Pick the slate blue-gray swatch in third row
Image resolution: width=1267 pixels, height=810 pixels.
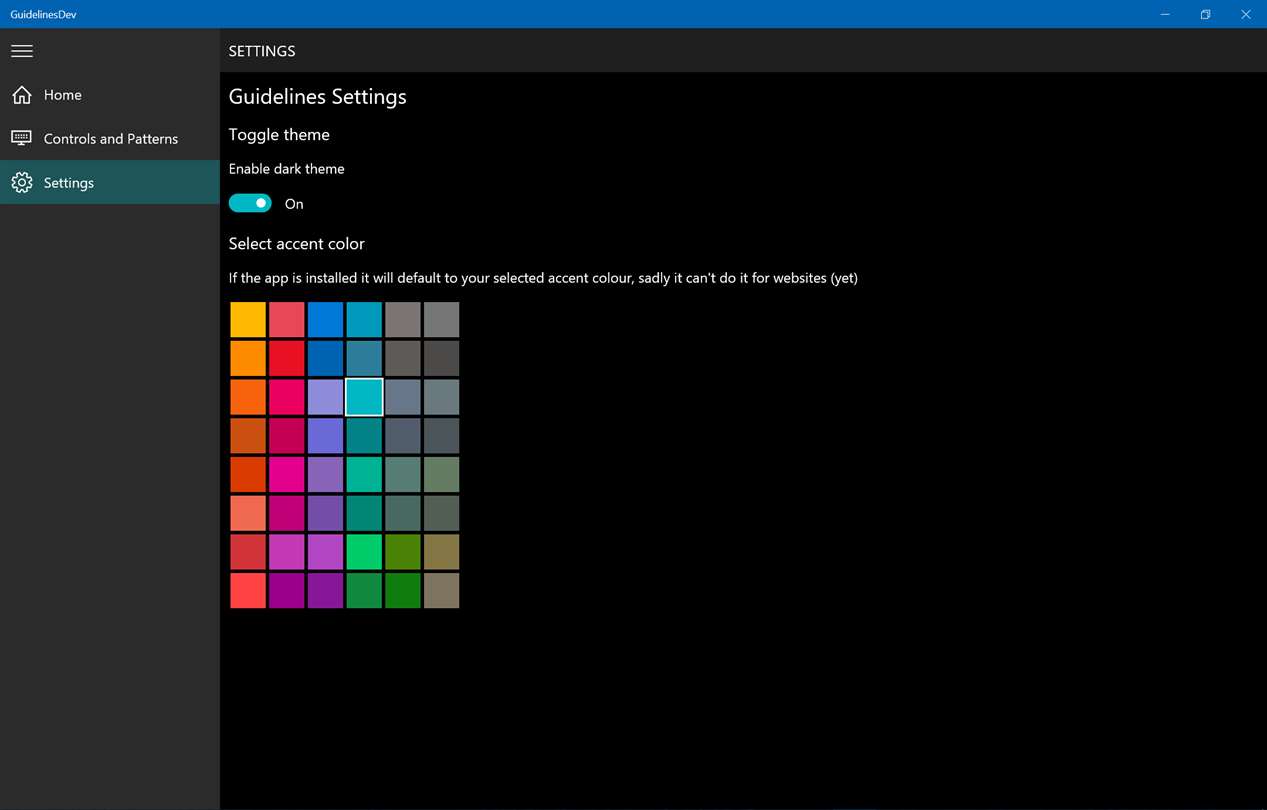click(402, 397)
